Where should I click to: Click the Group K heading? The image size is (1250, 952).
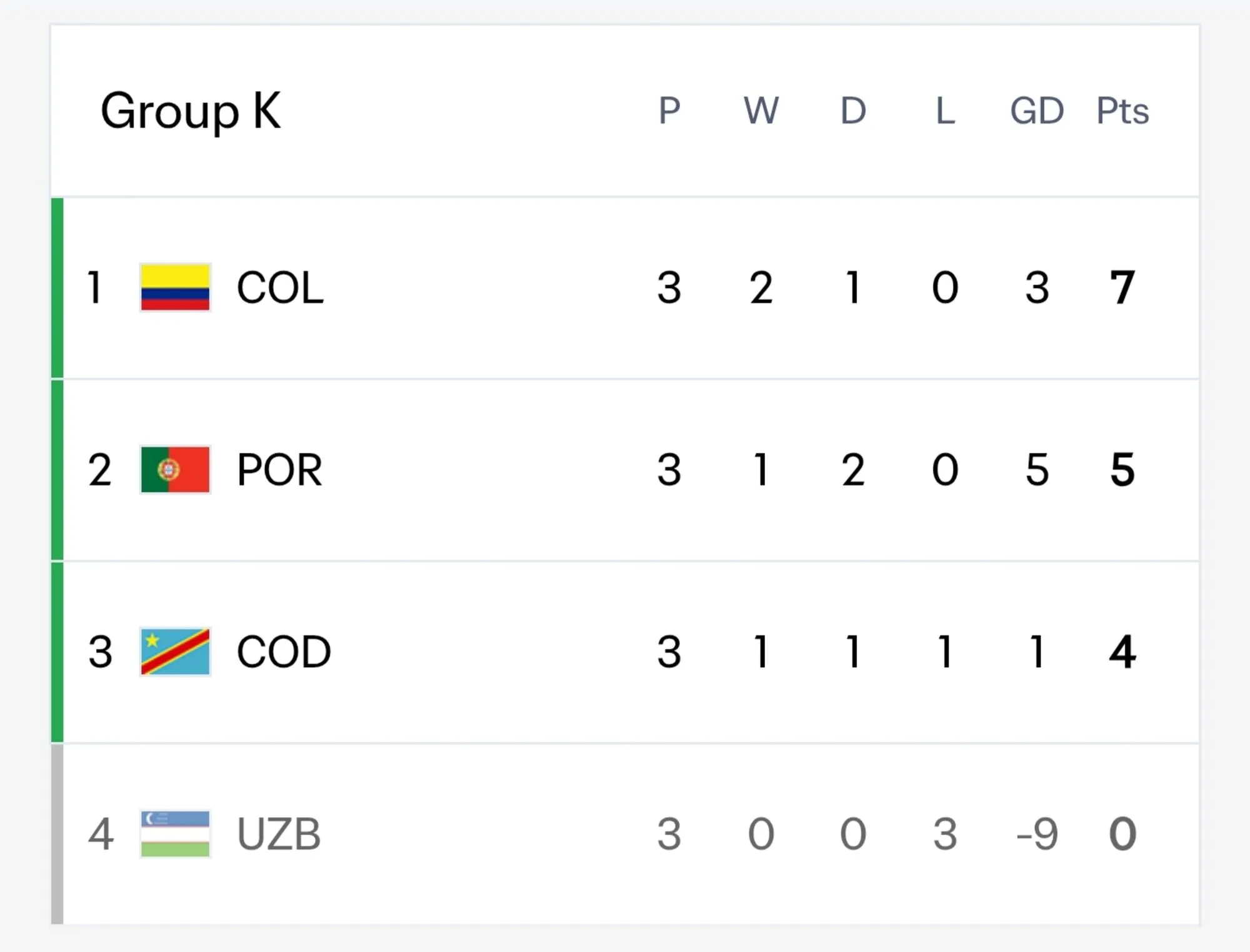click(191, 111)
